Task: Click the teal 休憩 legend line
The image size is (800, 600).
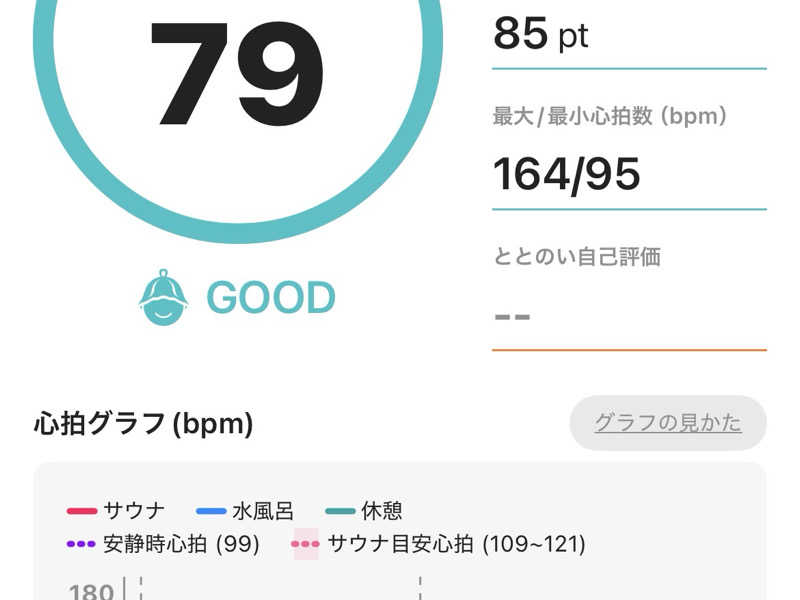Action: pos(340,511)
